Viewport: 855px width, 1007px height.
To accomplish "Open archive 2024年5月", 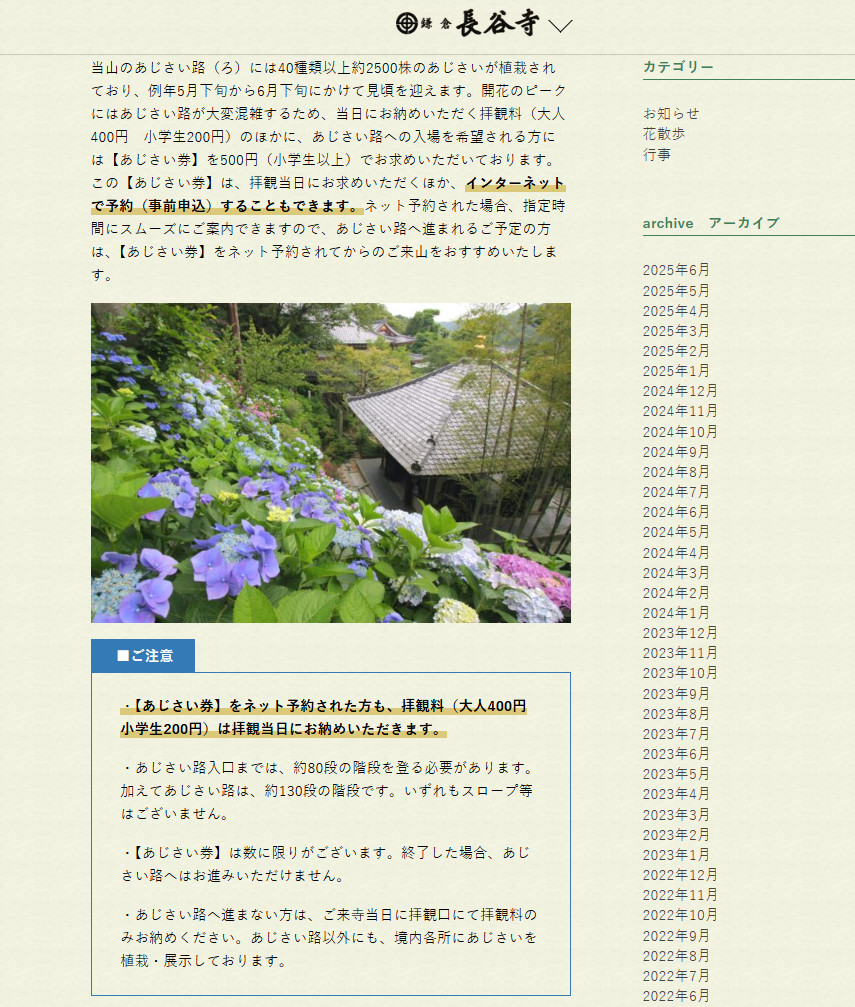I will point(676,532).
